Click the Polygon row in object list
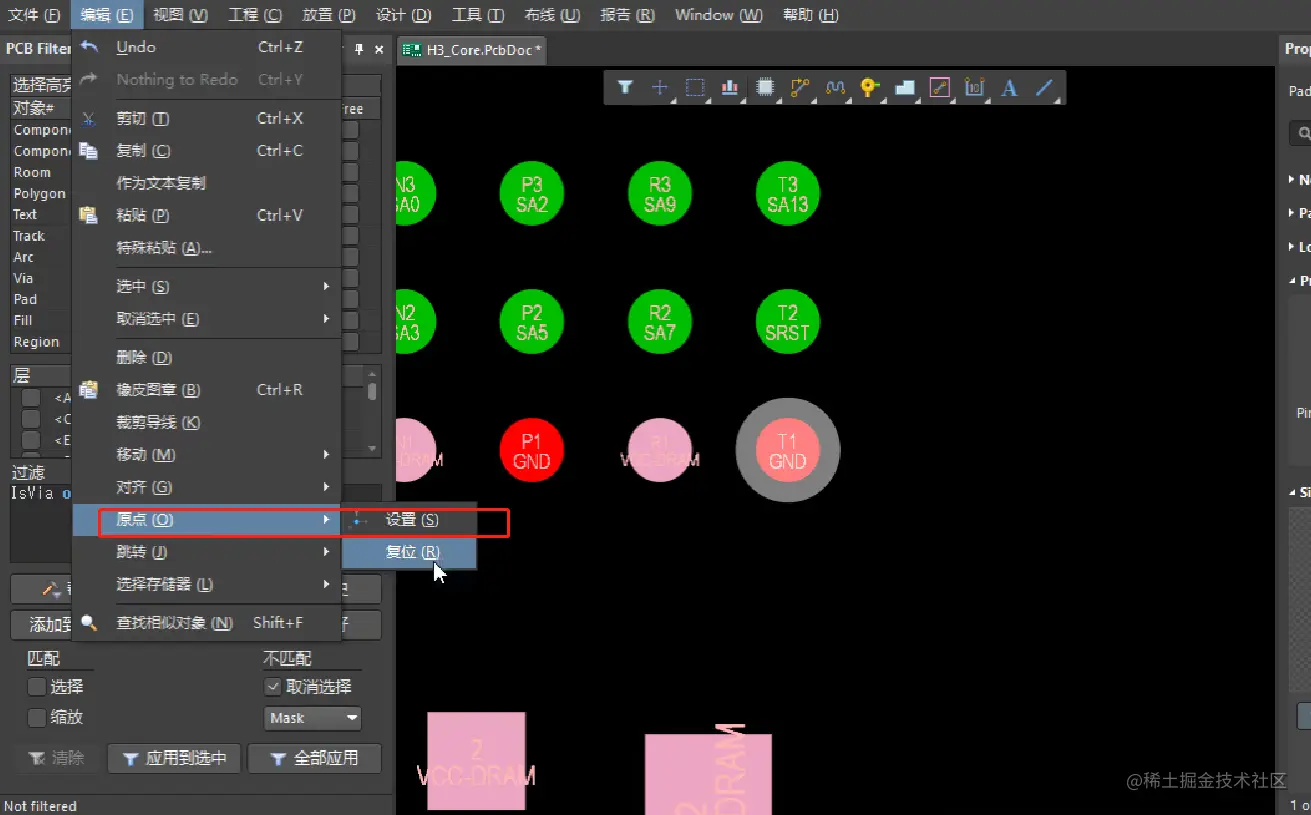 click(x=40, y=193)
